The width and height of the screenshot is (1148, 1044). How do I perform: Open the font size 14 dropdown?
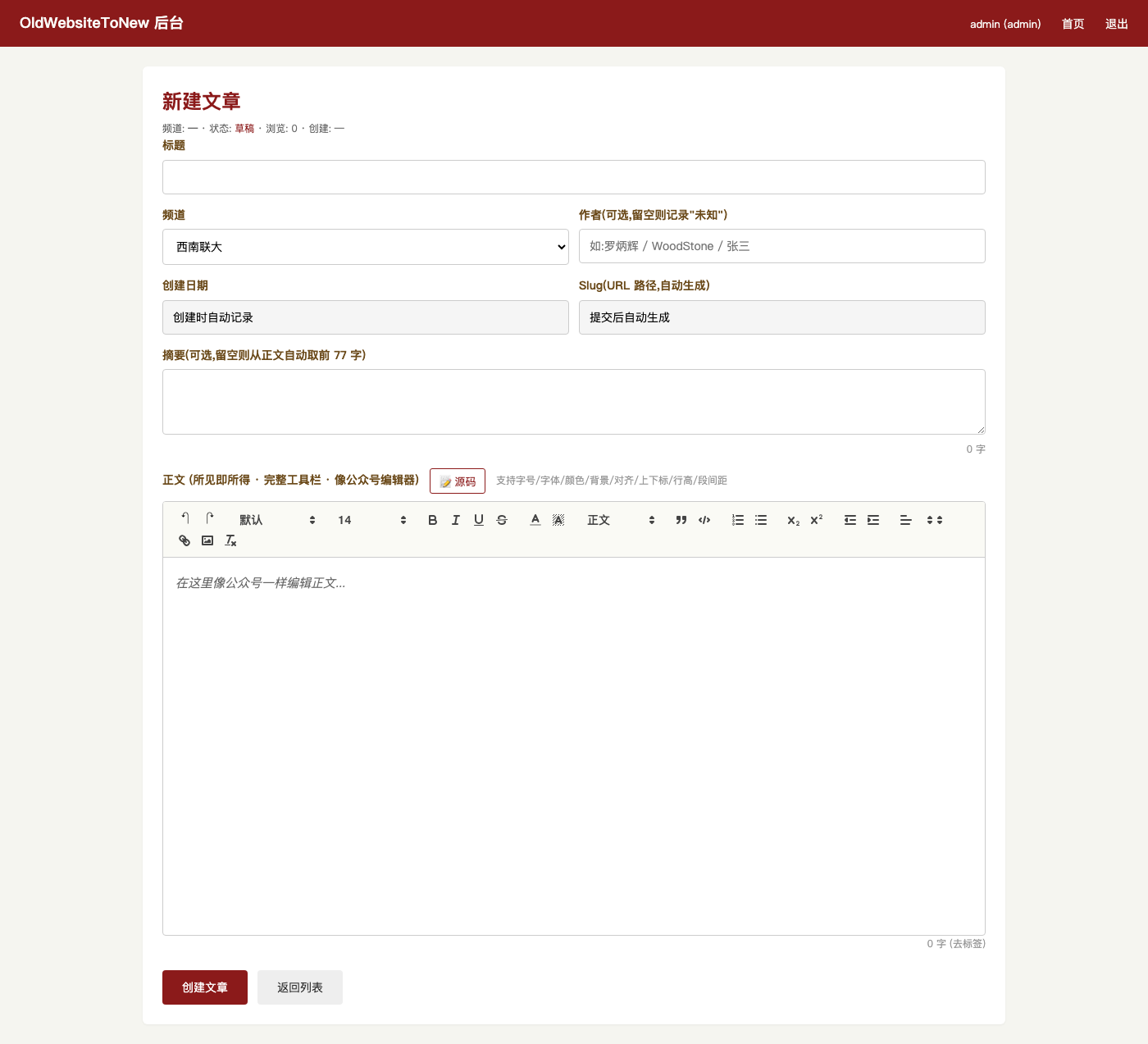click(371, 520)
